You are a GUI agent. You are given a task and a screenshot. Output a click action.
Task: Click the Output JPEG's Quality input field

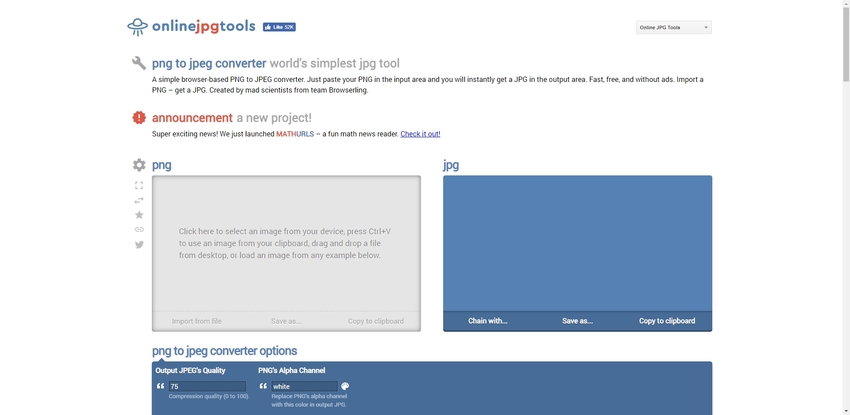pos(206,386)
